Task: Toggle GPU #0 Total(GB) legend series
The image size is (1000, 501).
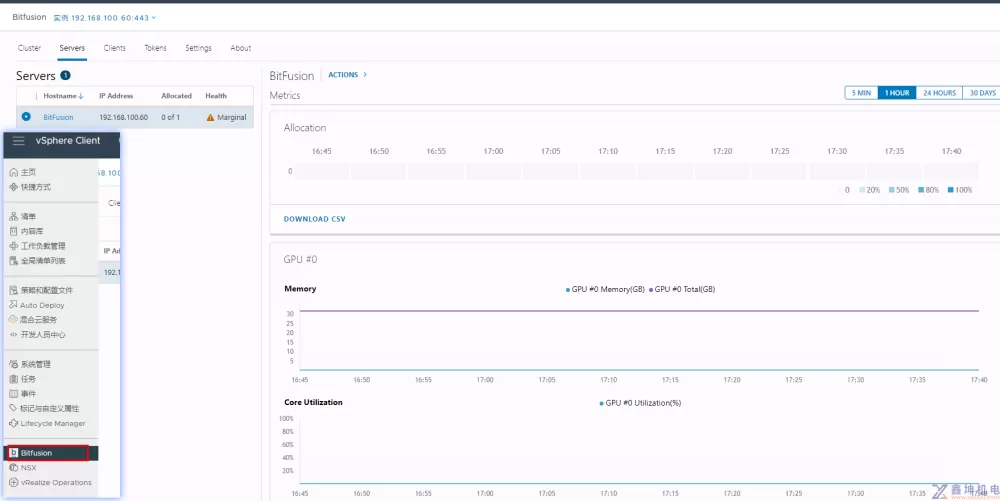Action: pyautogui.click(x=682, y=289)
